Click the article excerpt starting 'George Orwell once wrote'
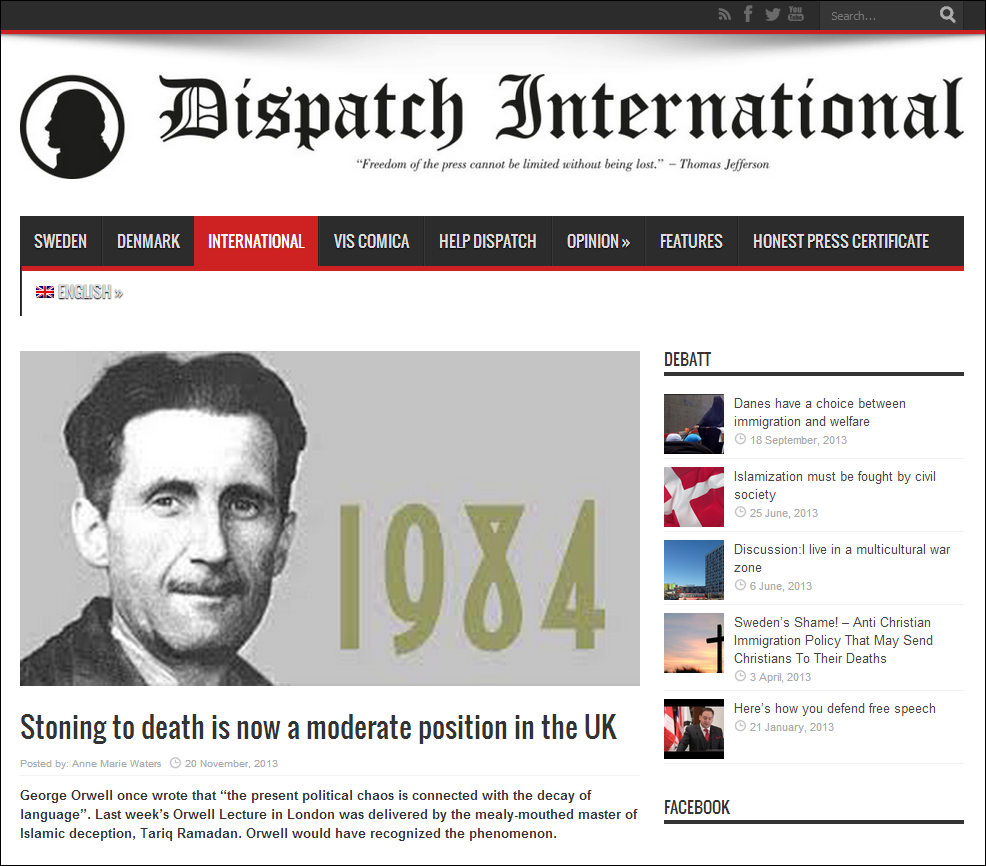This screenshot has height=866, width=986. tap(329, 814)
